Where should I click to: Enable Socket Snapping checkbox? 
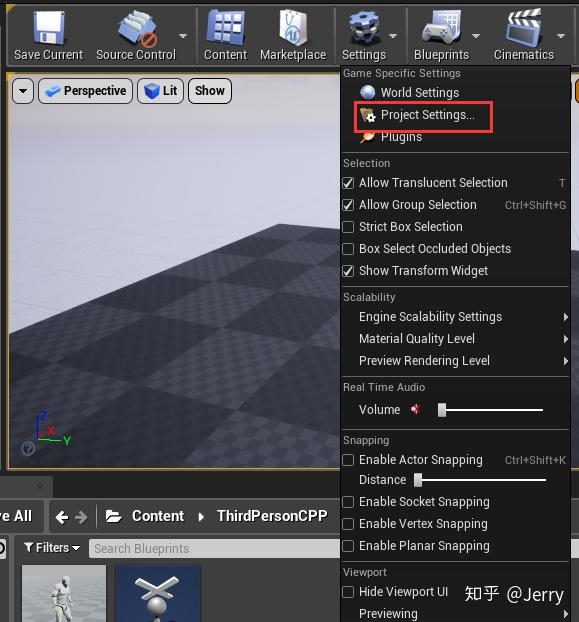348,502
